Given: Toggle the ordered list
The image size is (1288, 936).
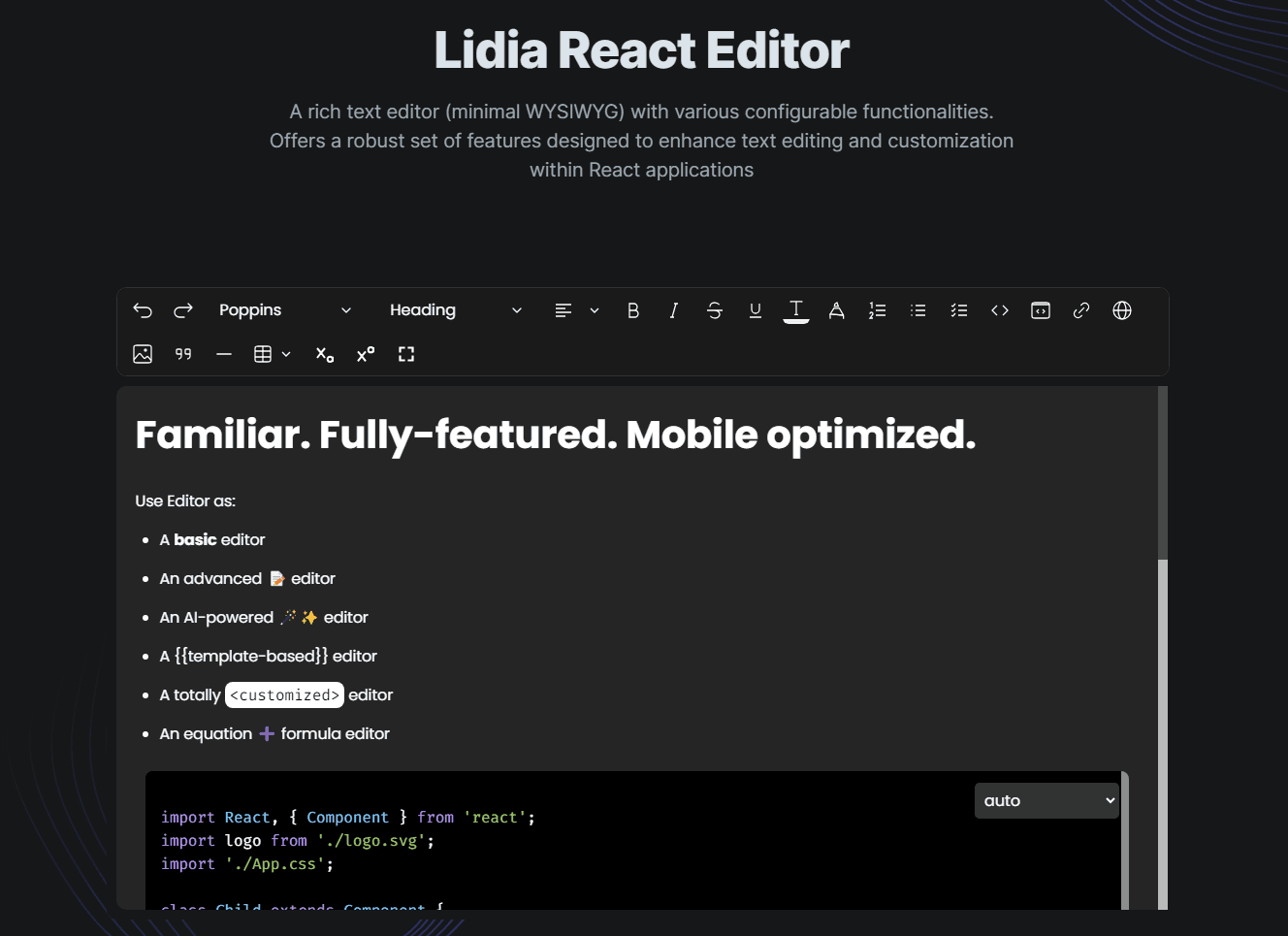Looking at the screenshot, I should [878, 310].
